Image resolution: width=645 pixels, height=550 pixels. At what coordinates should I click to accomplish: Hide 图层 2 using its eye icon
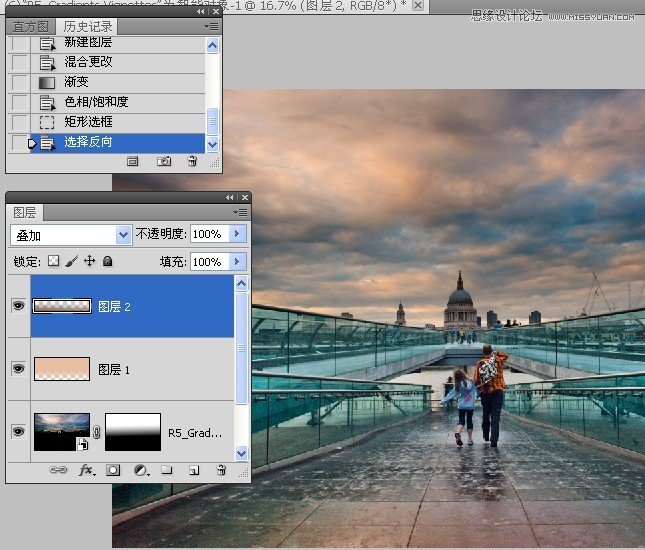tap(18, 307)
